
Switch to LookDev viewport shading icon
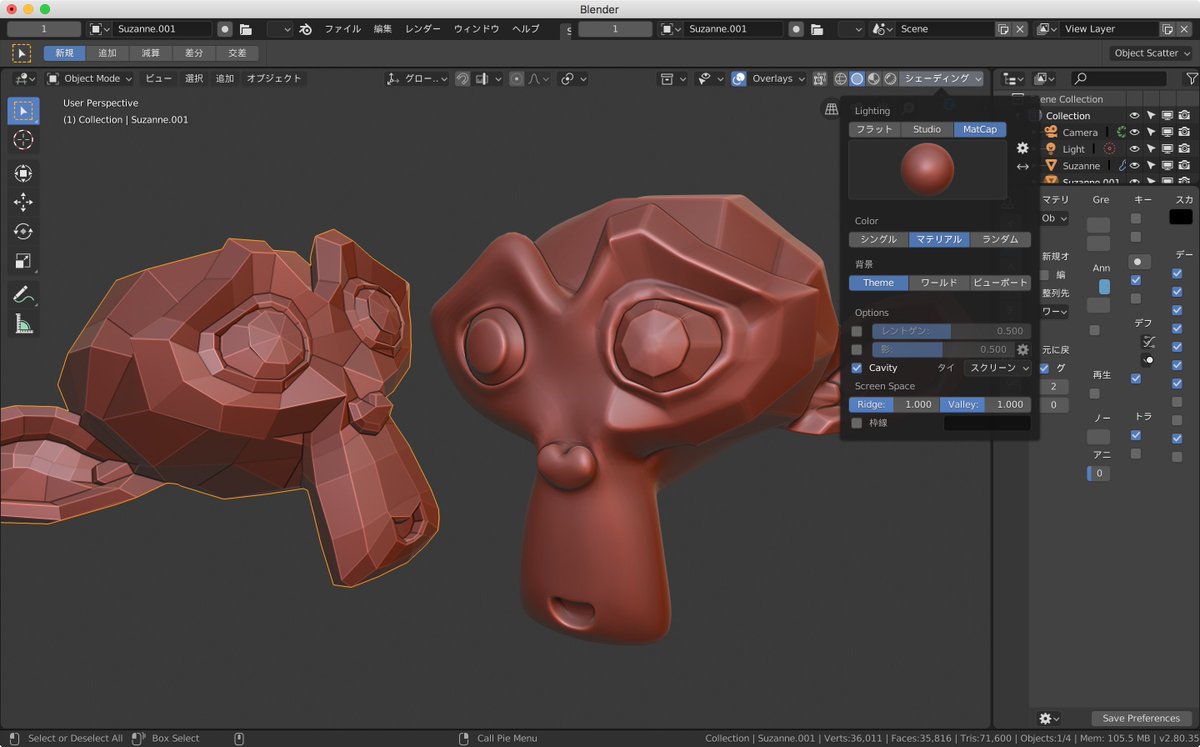[874, 78]
